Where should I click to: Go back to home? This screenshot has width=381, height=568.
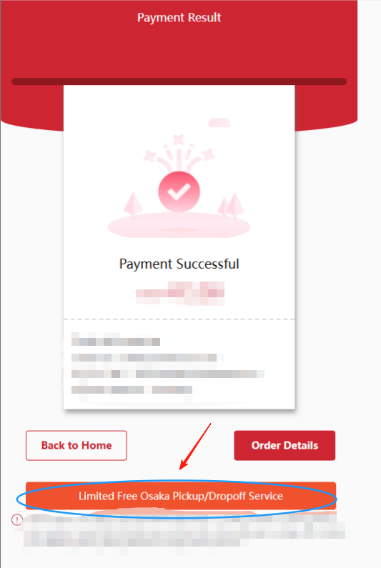(76, 446)
